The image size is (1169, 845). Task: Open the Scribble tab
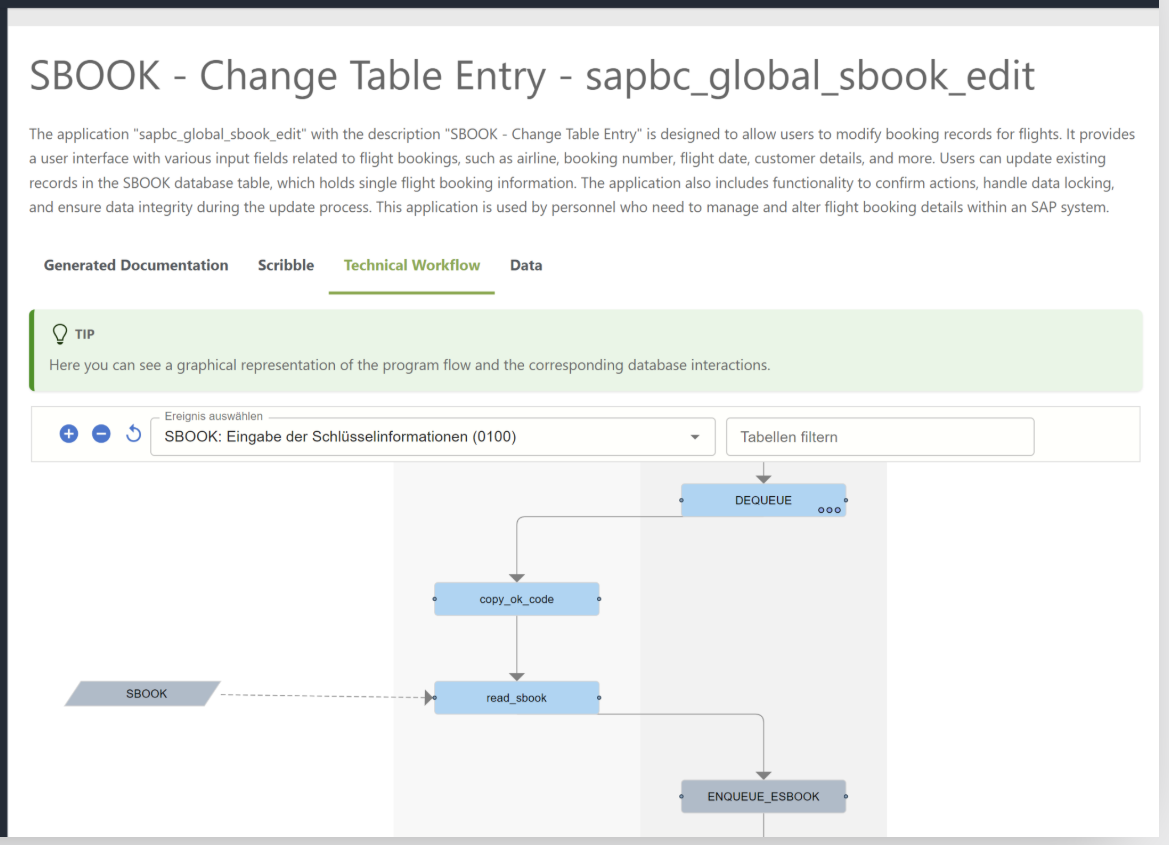tap(285, 265)
